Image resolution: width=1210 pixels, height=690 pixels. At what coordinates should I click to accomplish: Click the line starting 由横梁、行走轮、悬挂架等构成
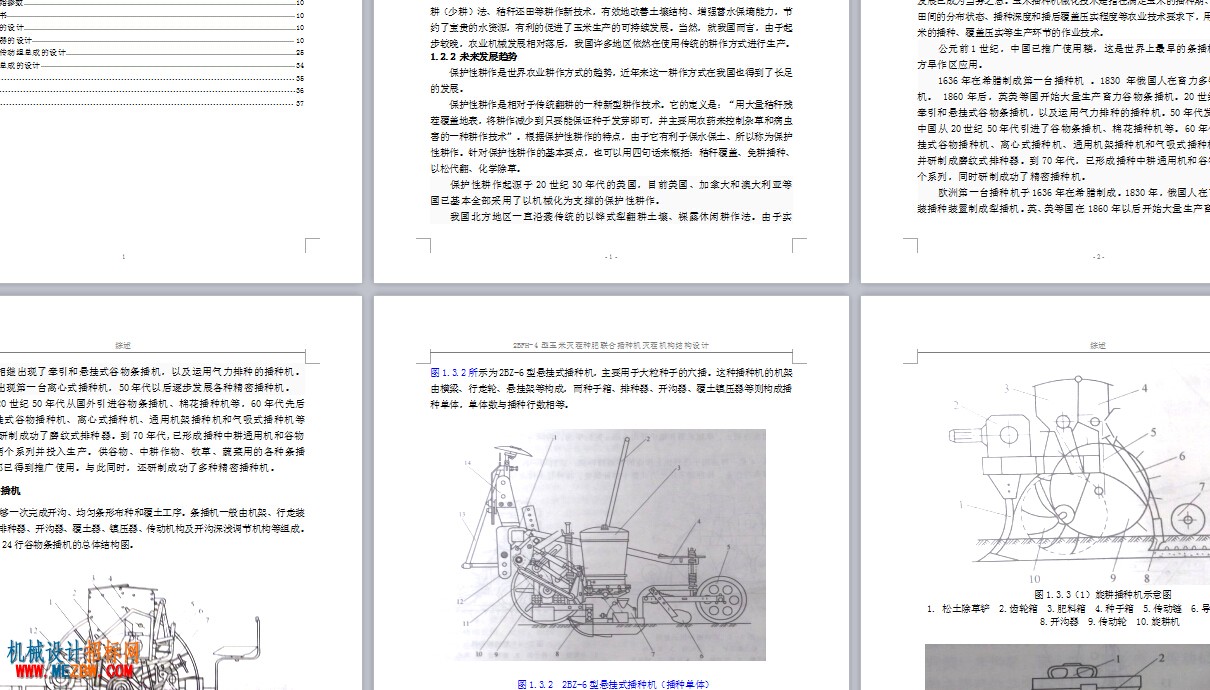pos(611,389)
